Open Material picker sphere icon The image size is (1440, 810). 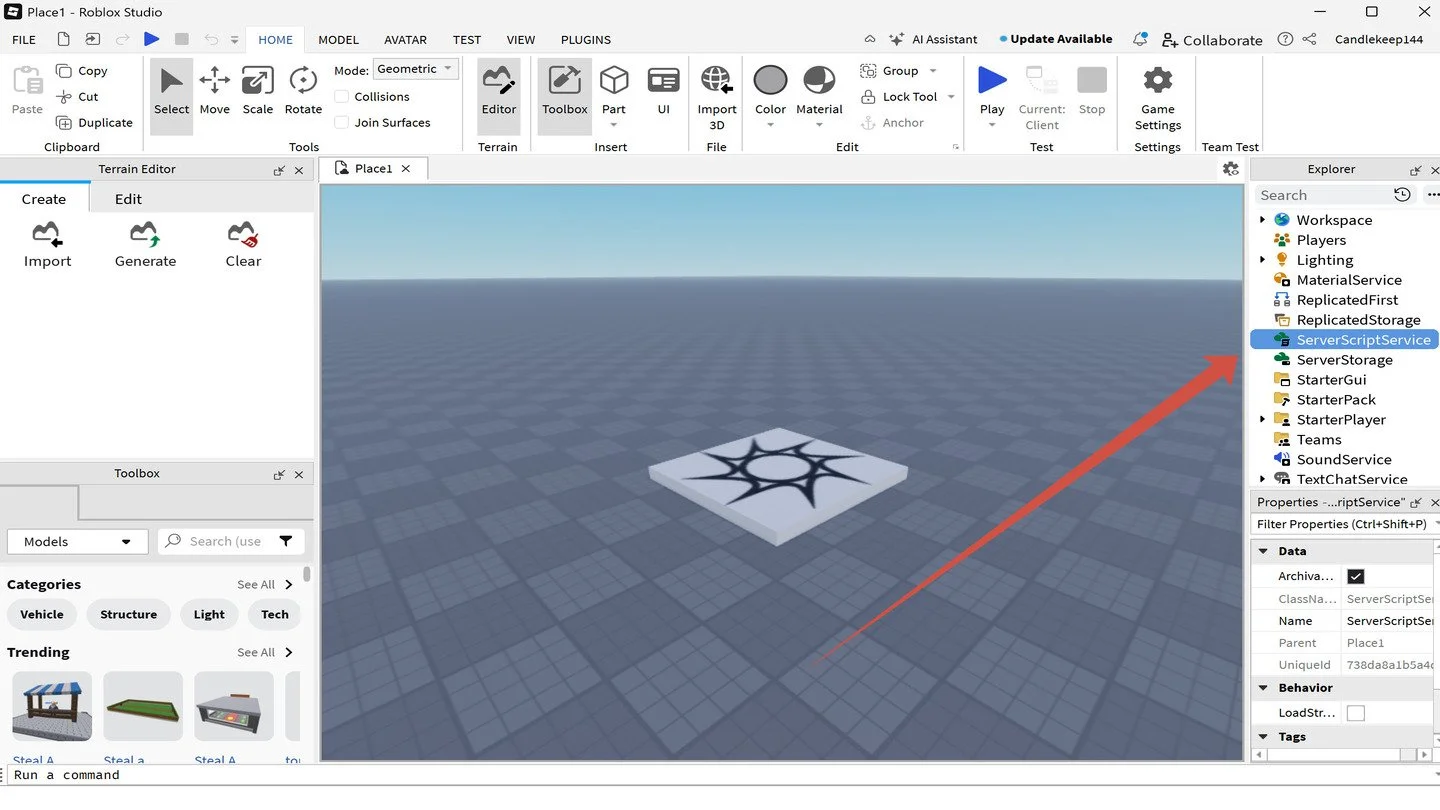tap(819, 80)
